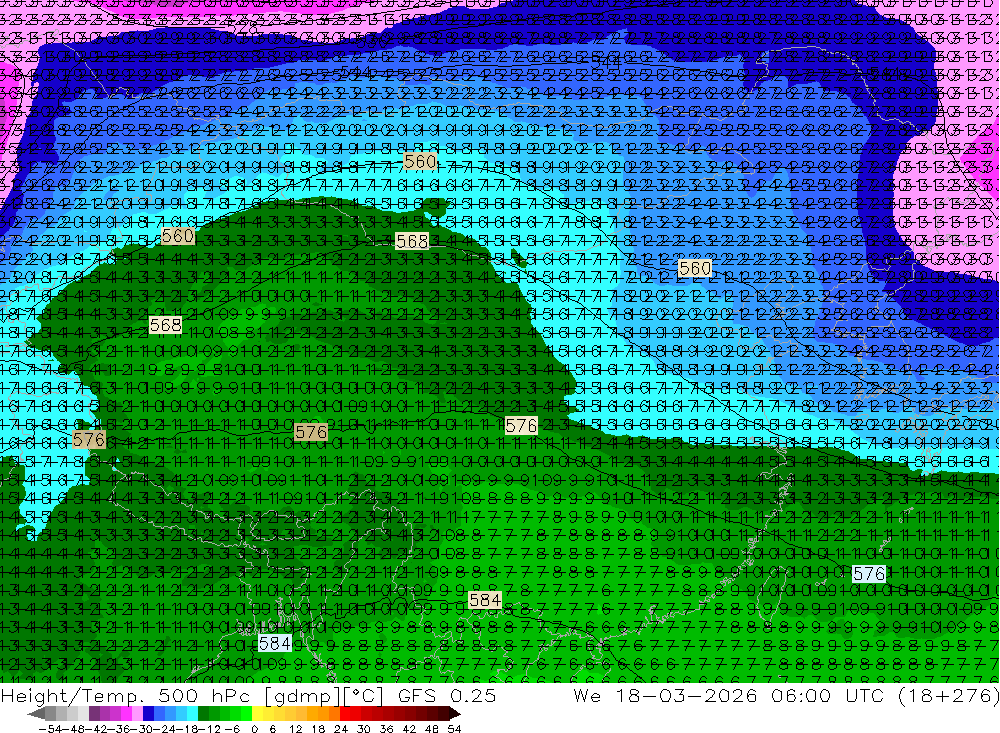Image resolution: width=1000 pixels, height=733 pixels.
Task: Click the "-42" legend value
Action: click(x=97, y=729)
